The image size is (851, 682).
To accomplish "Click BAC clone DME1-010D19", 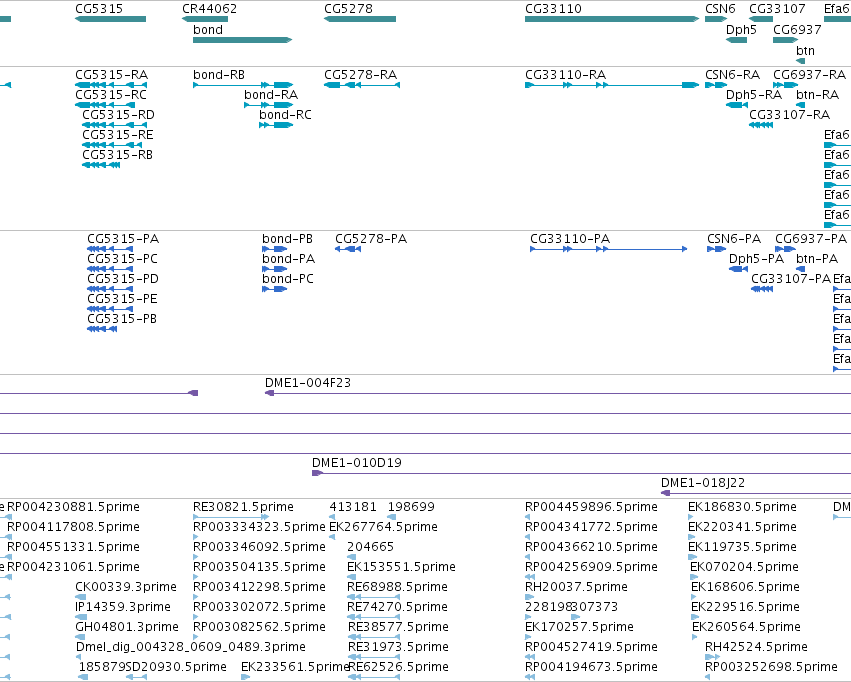I will click(581, 473).
